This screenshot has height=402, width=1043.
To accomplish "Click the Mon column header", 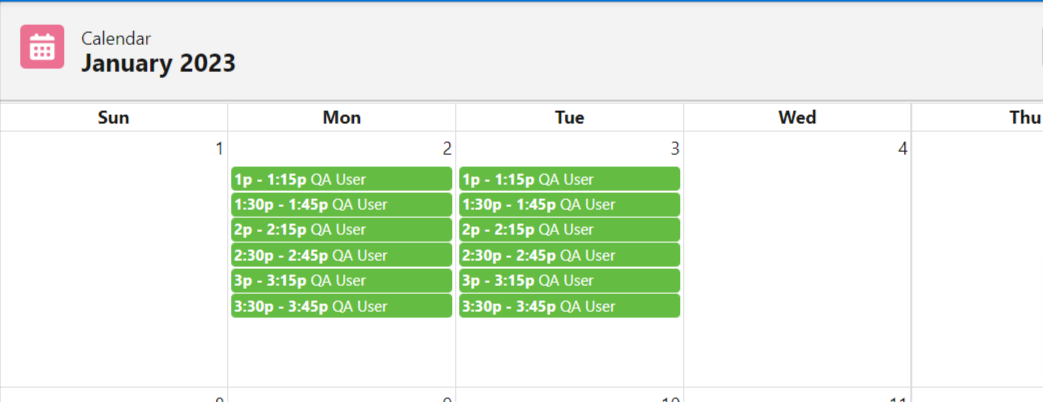I will pyautogui.click(x=342, y=118).
